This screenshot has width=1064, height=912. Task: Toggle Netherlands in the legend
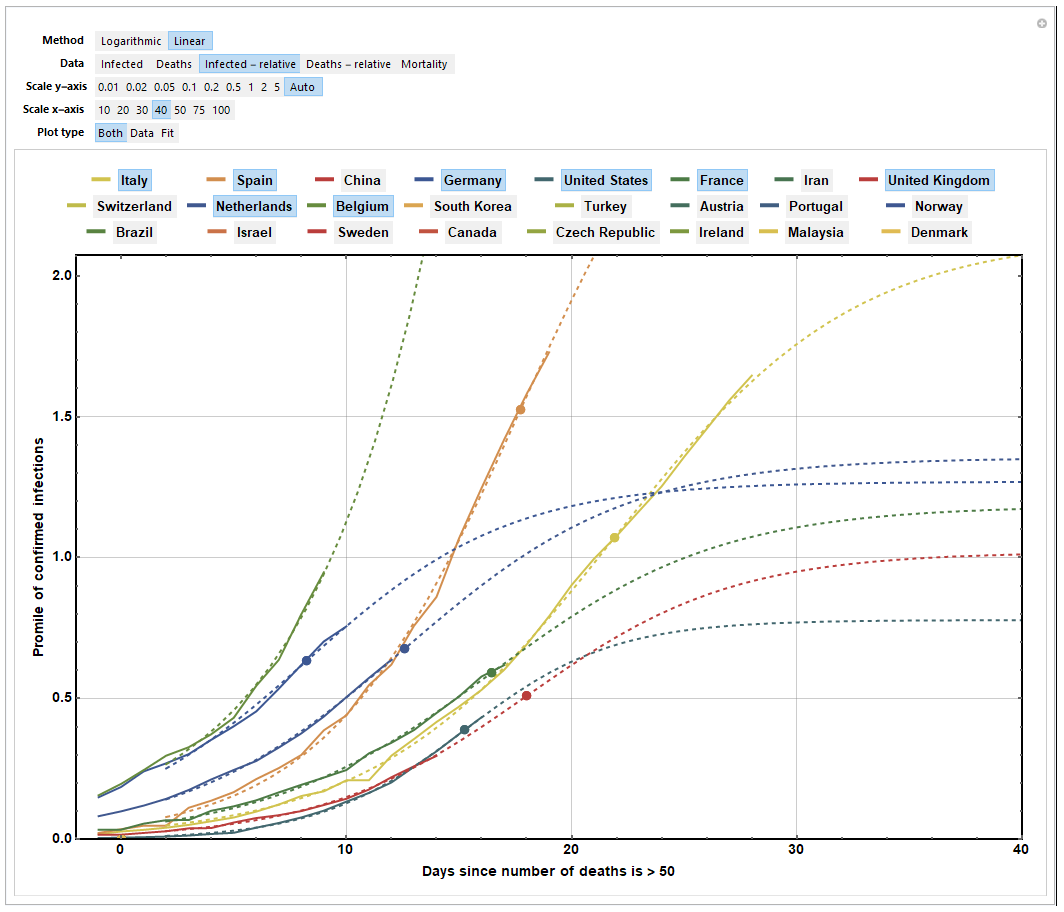click(x=254, y=206)
